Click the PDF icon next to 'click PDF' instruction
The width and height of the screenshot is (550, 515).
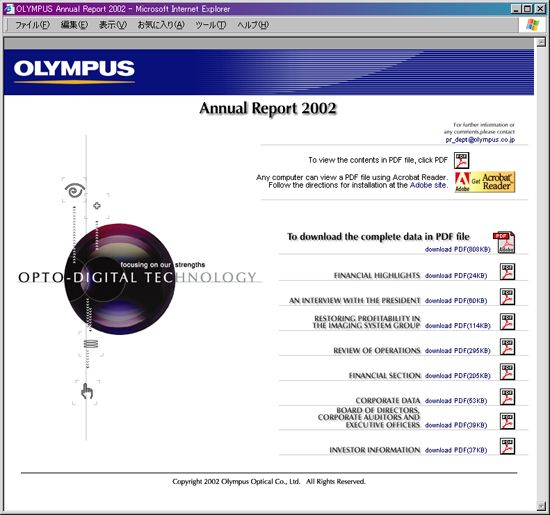coord(462,161)
